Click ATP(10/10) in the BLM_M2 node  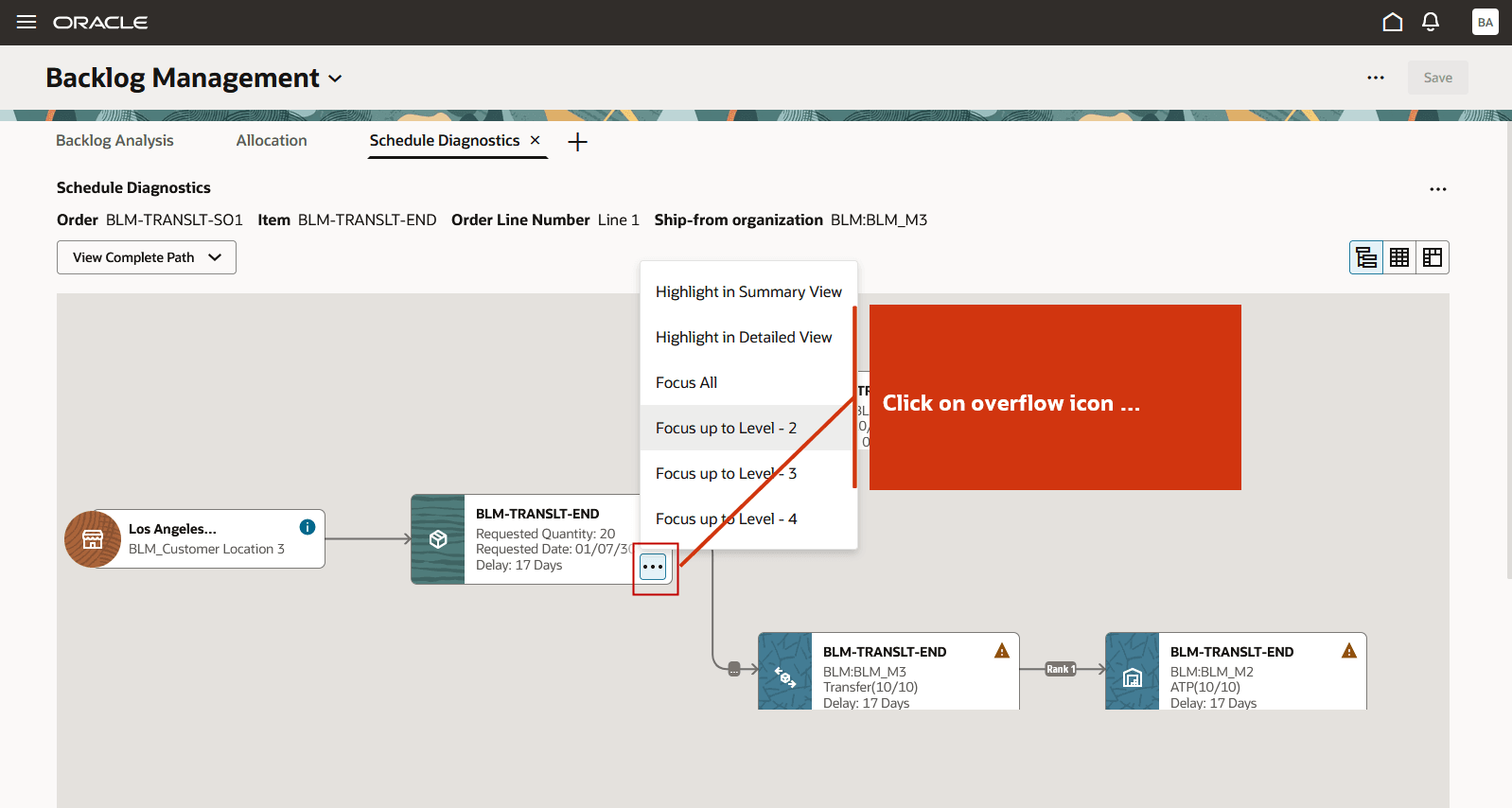(x=1205, y=687)
